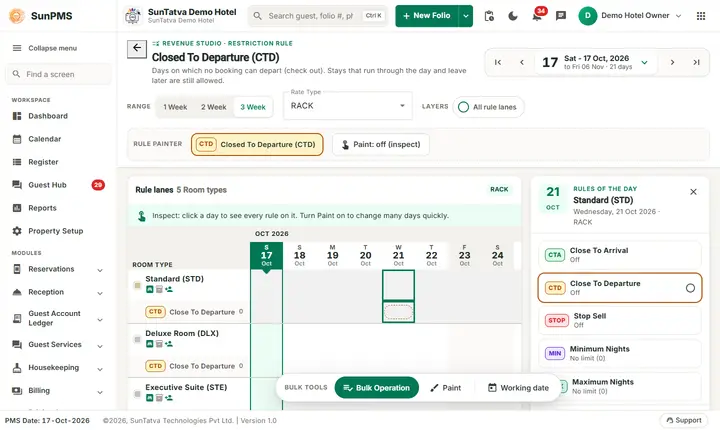The width and height of the screenshot is (720, 430).
Task: Click the Support button
Action: point(684,420)
